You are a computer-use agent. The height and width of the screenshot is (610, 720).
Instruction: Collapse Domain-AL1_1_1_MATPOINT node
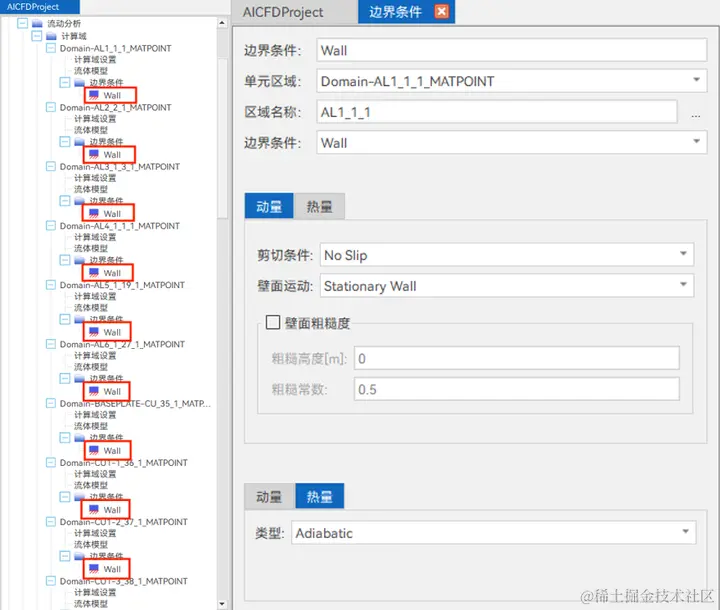click(x=51, y=48)
